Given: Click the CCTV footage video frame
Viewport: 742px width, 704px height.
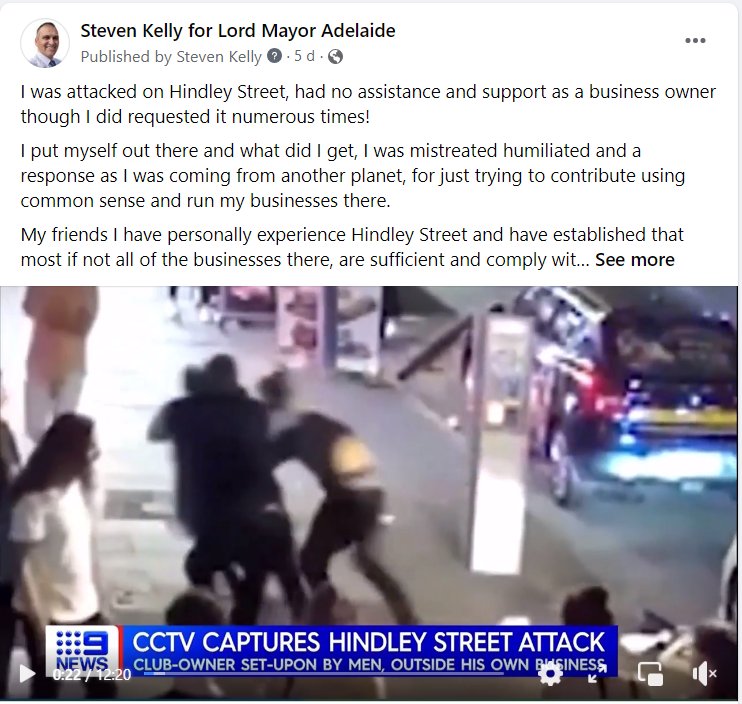Looking at the screenshot, I should tap(369, 473).
